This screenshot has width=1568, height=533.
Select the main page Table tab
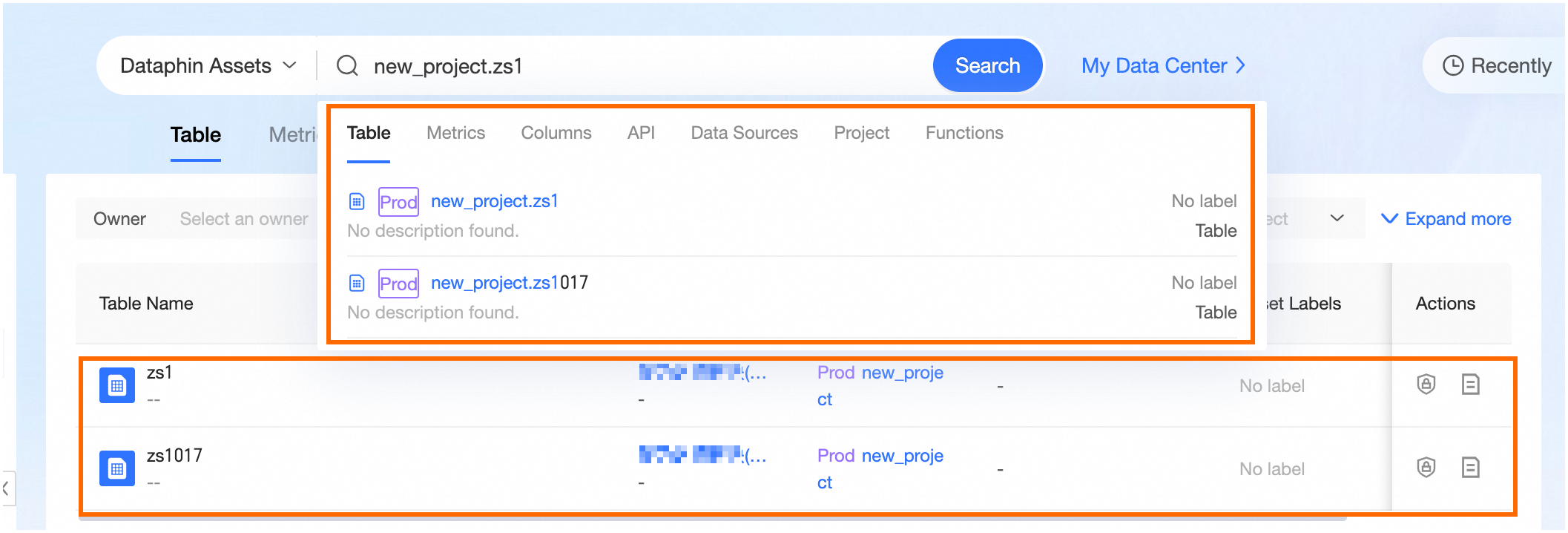(196, 135)
